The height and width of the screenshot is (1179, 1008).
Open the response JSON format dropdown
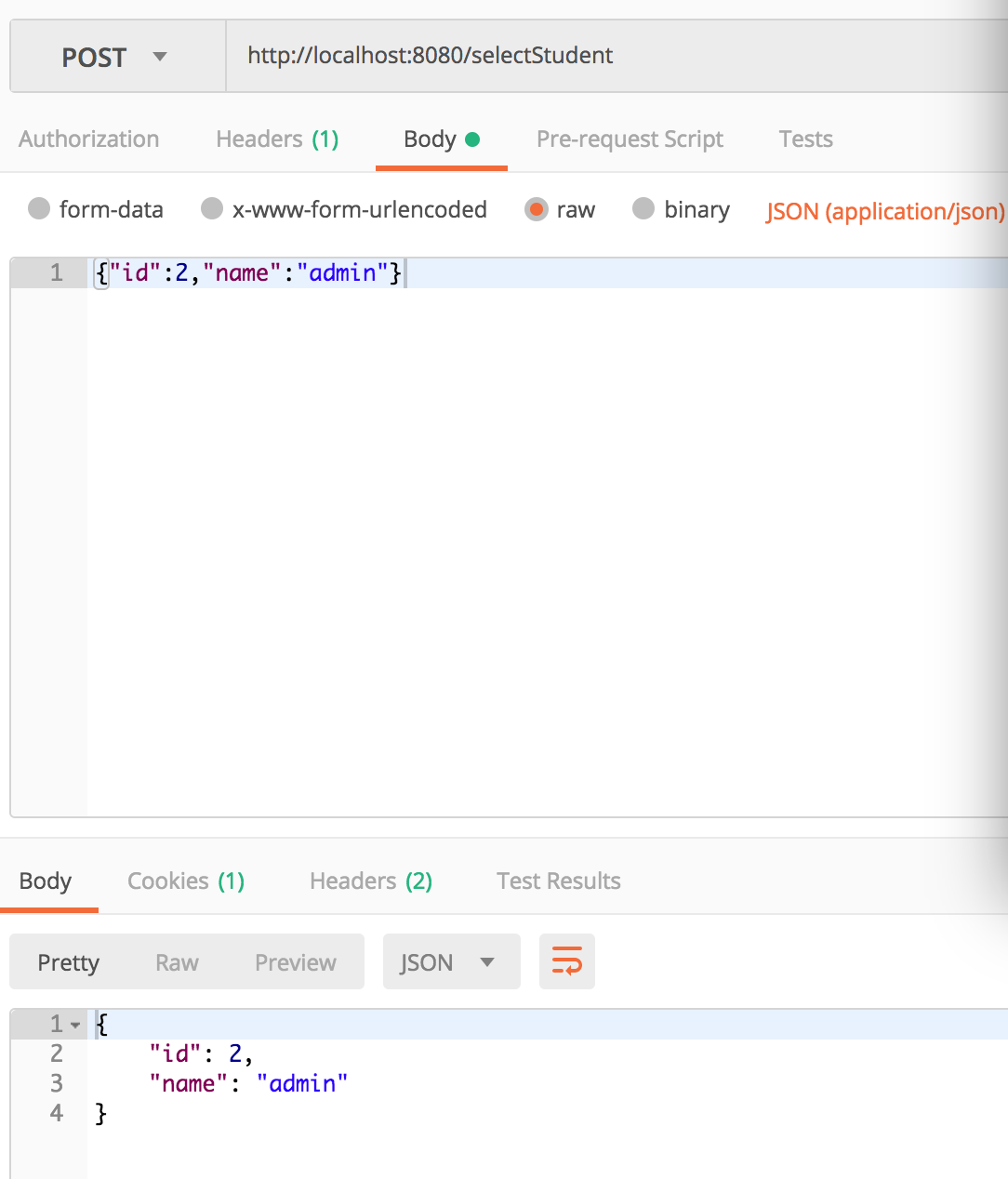(x=451, y=962)
